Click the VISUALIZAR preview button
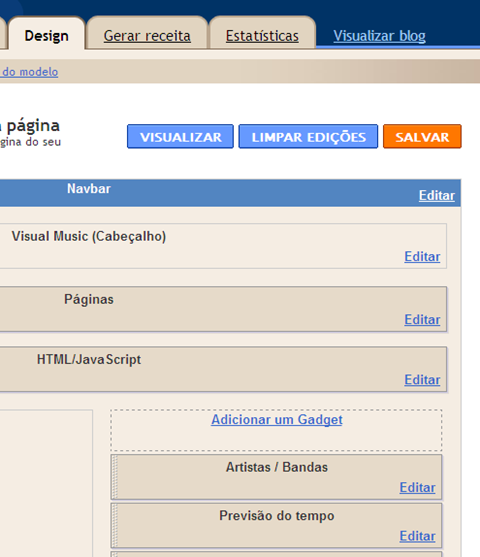The width and height of the screenshot is (480, 557). coord(180,136)
